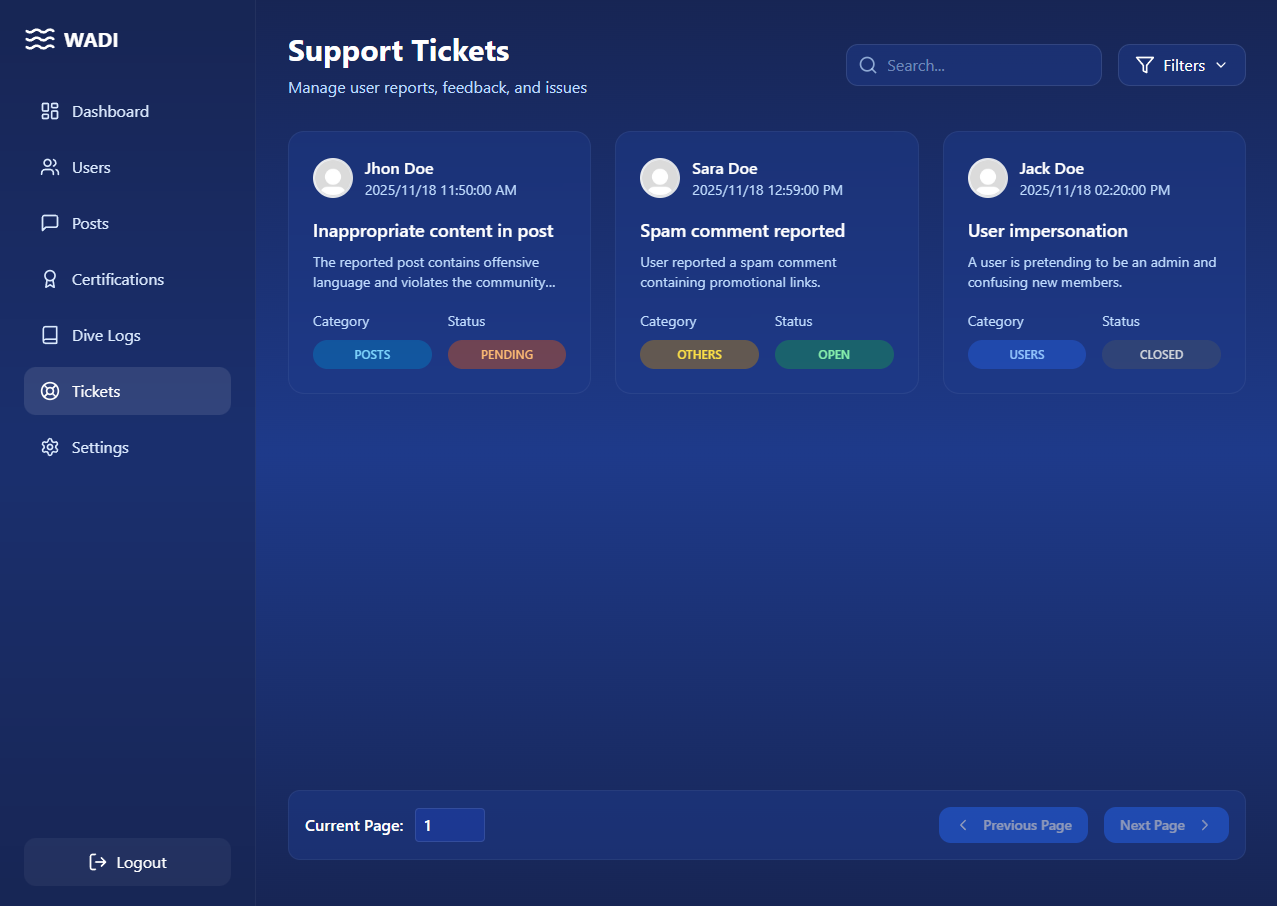Click the WADI waves logo icon
The height and width of the screenshot is (906, 1277).
coord(39,40)
